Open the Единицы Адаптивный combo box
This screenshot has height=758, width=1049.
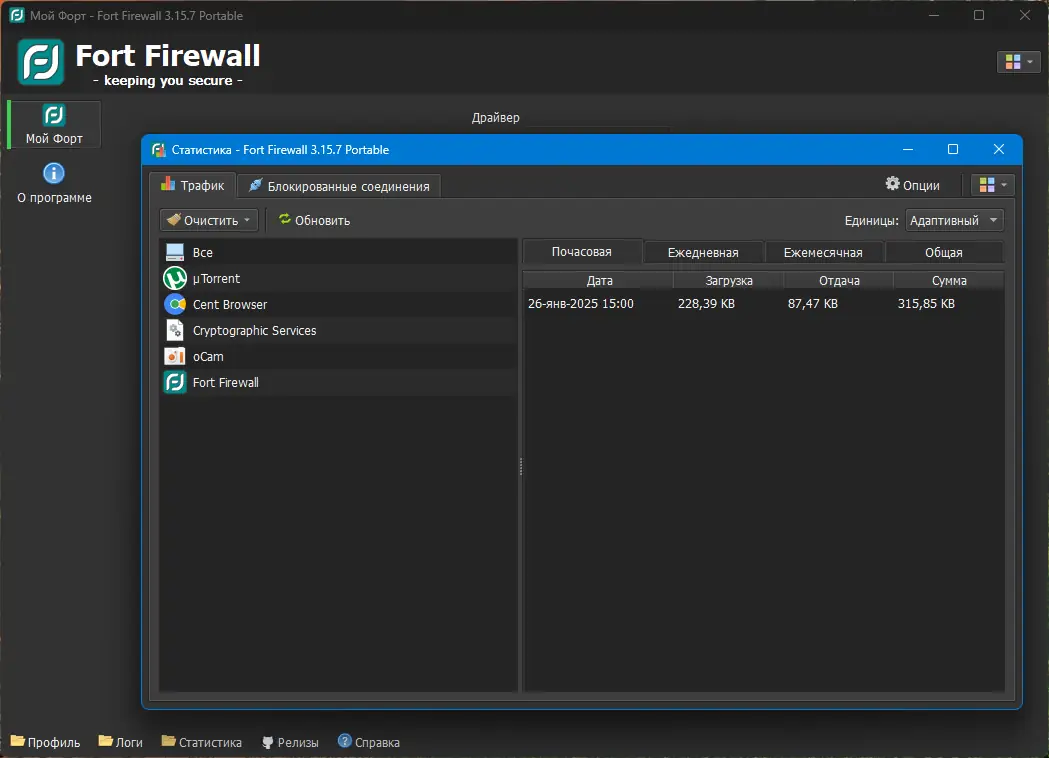point(954,220)
